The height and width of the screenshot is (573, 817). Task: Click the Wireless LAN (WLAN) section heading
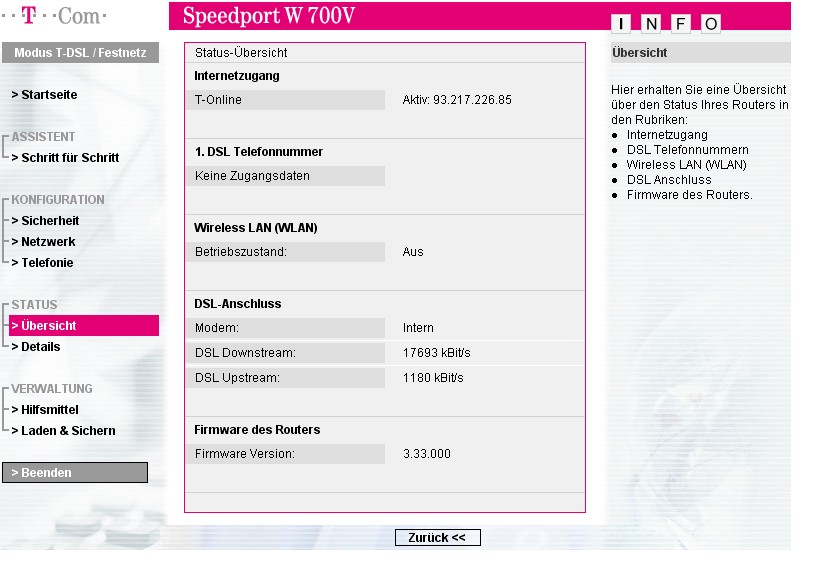tap(255, 228)
